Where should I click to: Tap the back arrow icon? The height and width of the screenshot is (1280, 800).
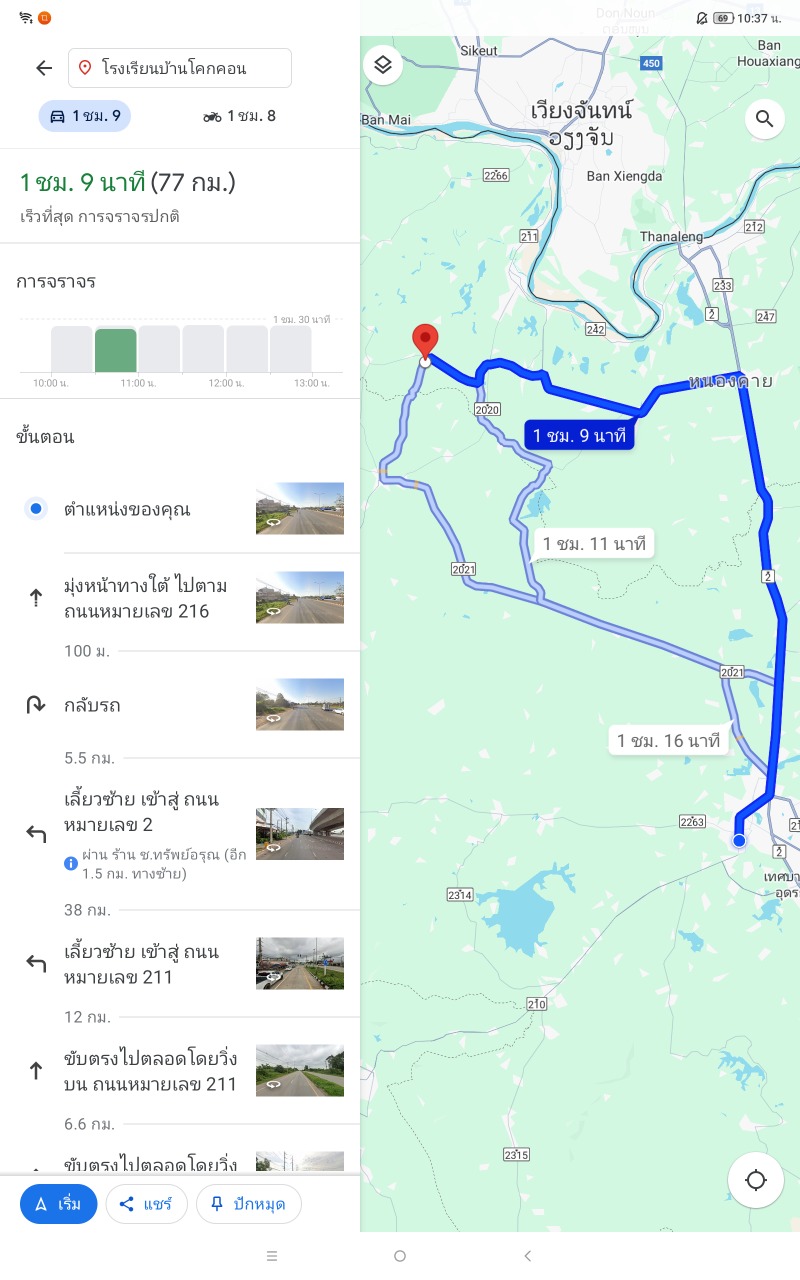point(44,68)
